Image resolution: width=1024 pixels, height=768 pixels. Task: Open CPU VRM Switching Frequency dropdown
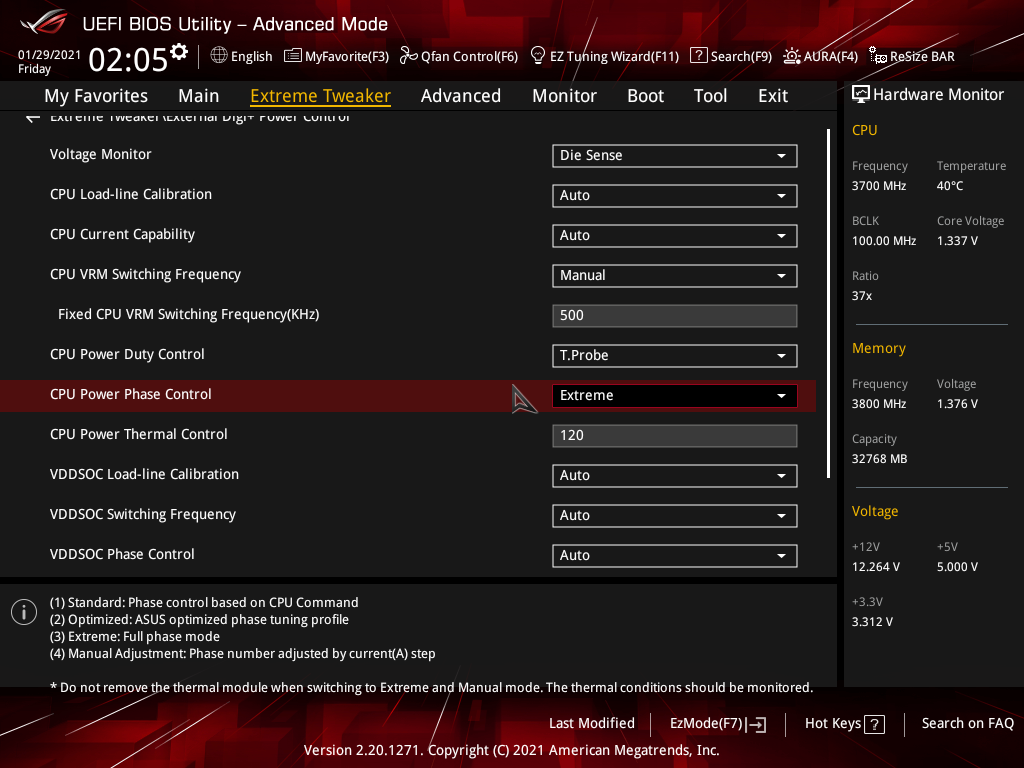tap(675, 276)
